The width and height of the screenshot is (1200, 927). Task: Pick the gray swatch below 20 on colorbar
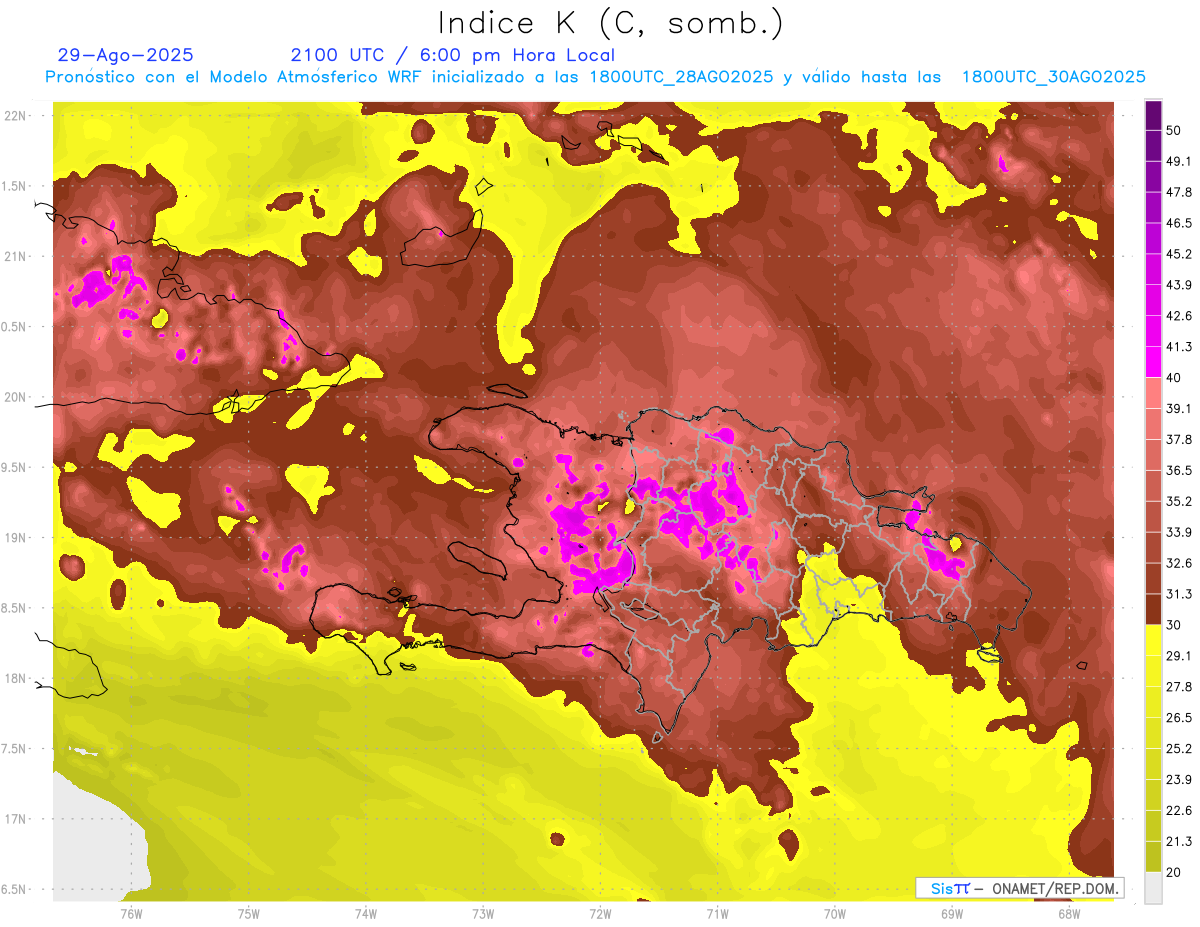(x=1153, y=887)
